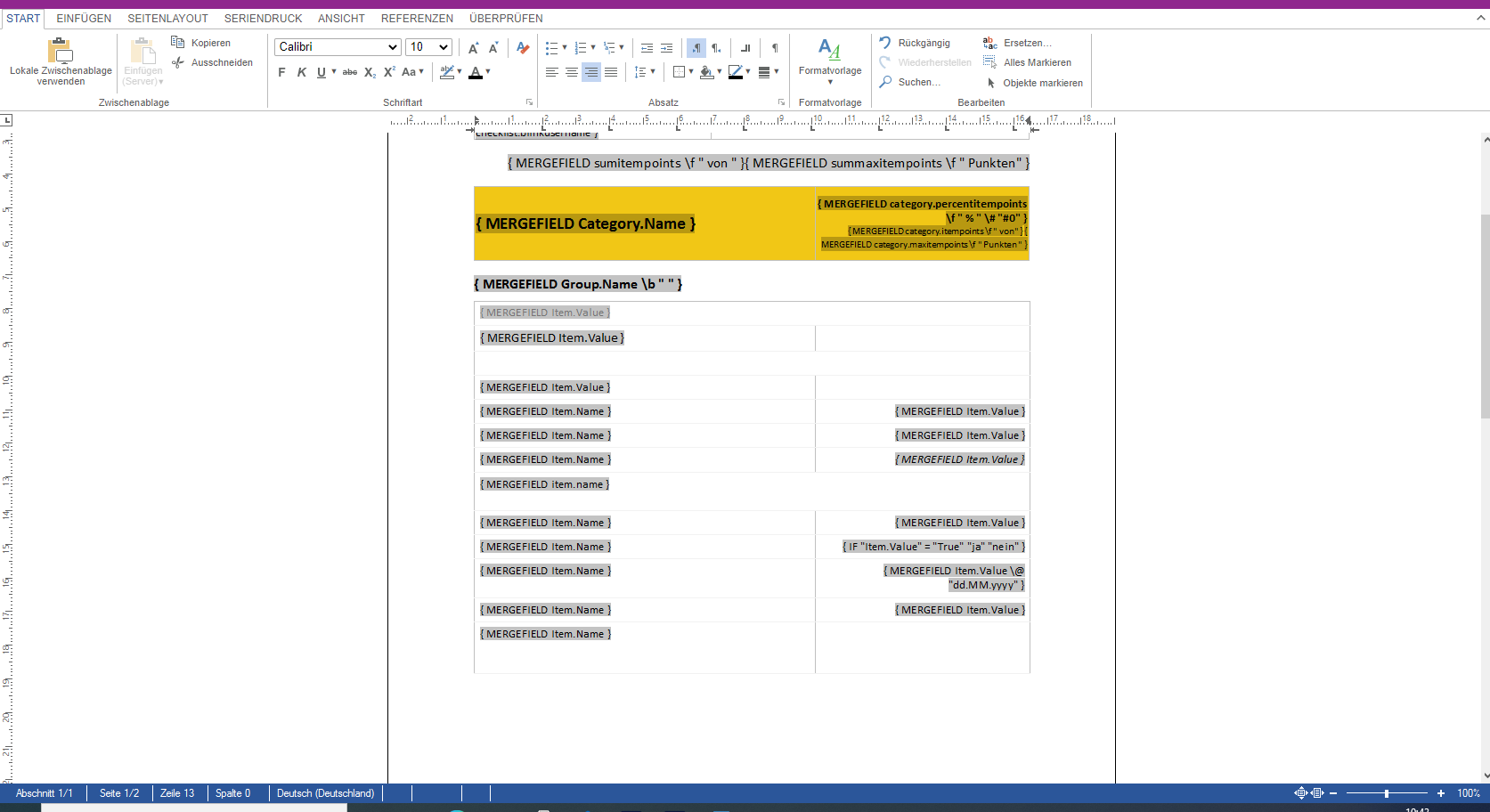Increase paragraph indent

tap(667, 47)
